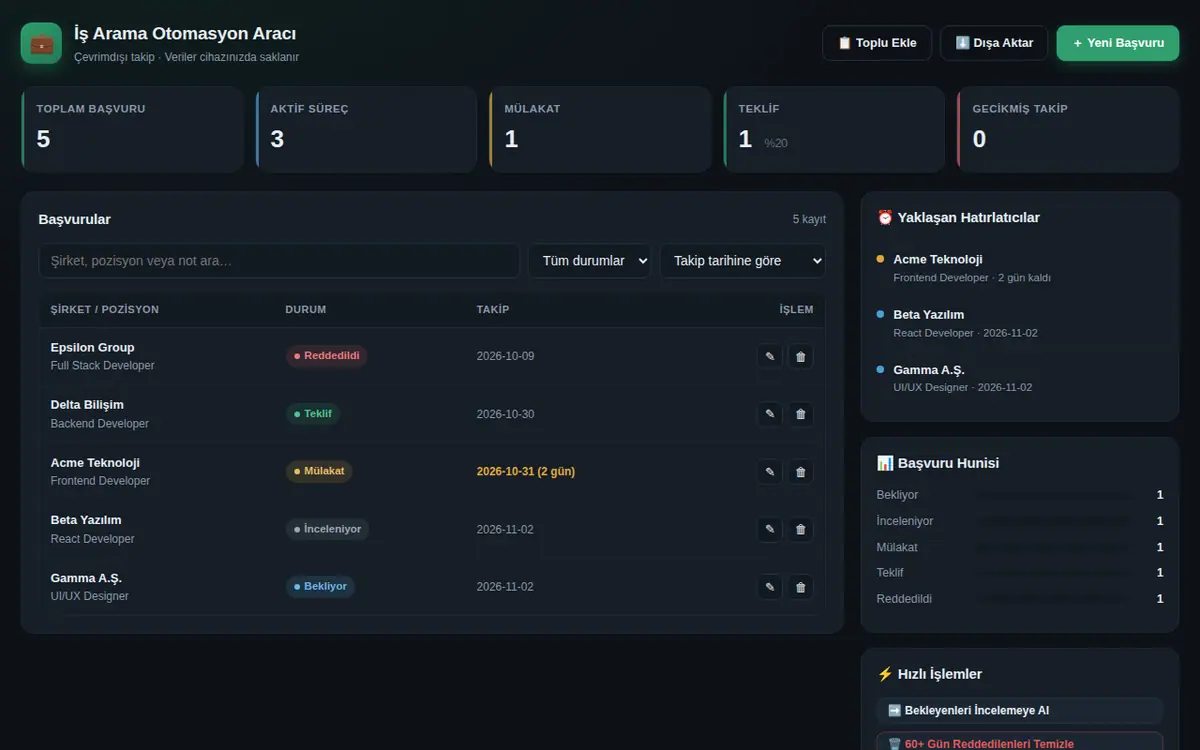This screenshot has width=1200, height=750.
Task: Click the Toplam Başvuru stat card
Action: click(x=132, y=129)
